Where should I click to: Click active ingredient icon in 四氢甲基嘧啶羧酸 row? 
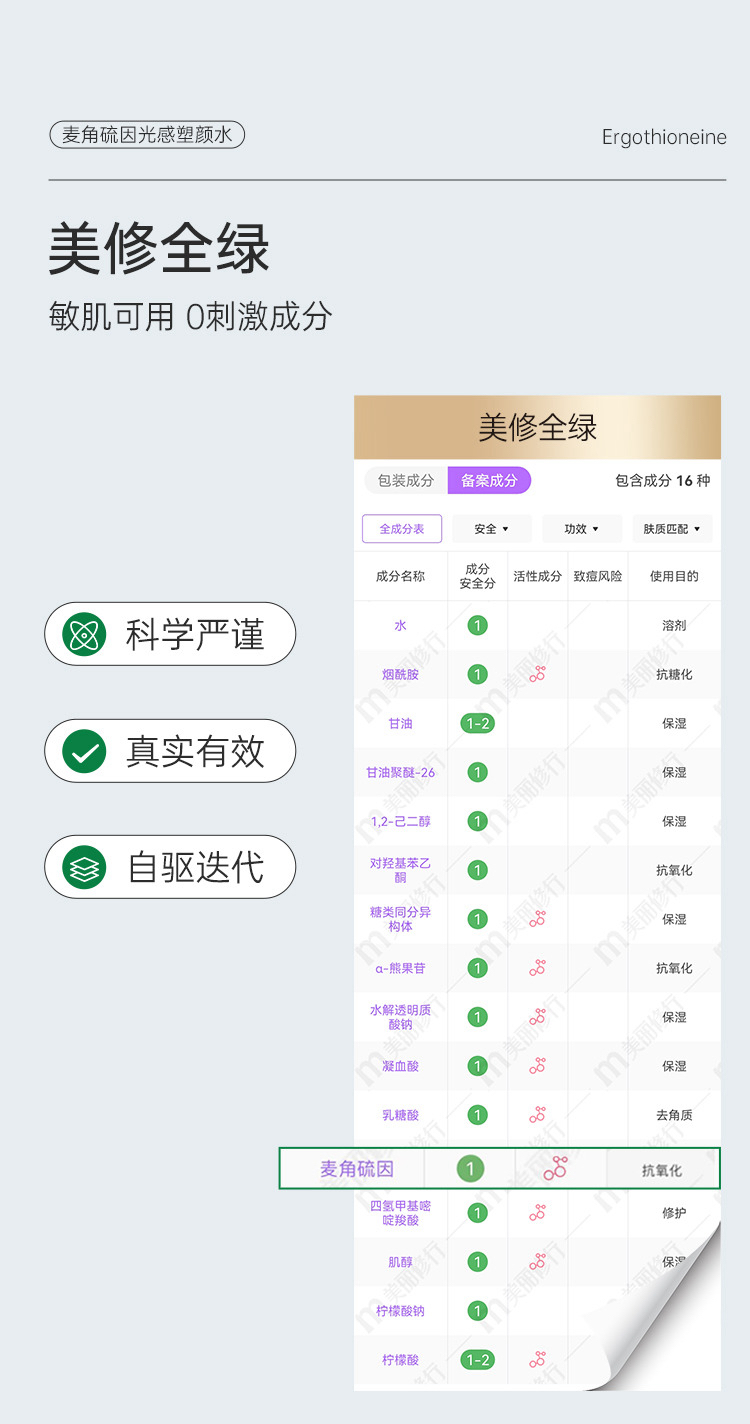[537, 1213]
